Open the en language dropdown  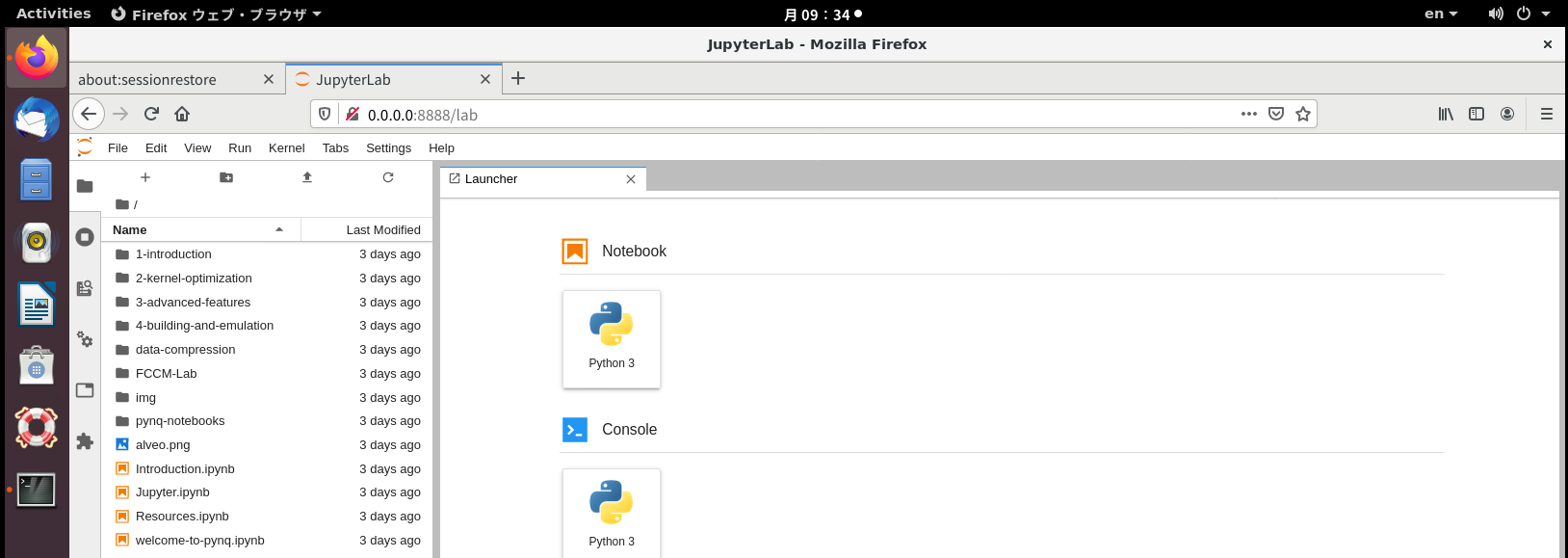(x=1441, y=13)
